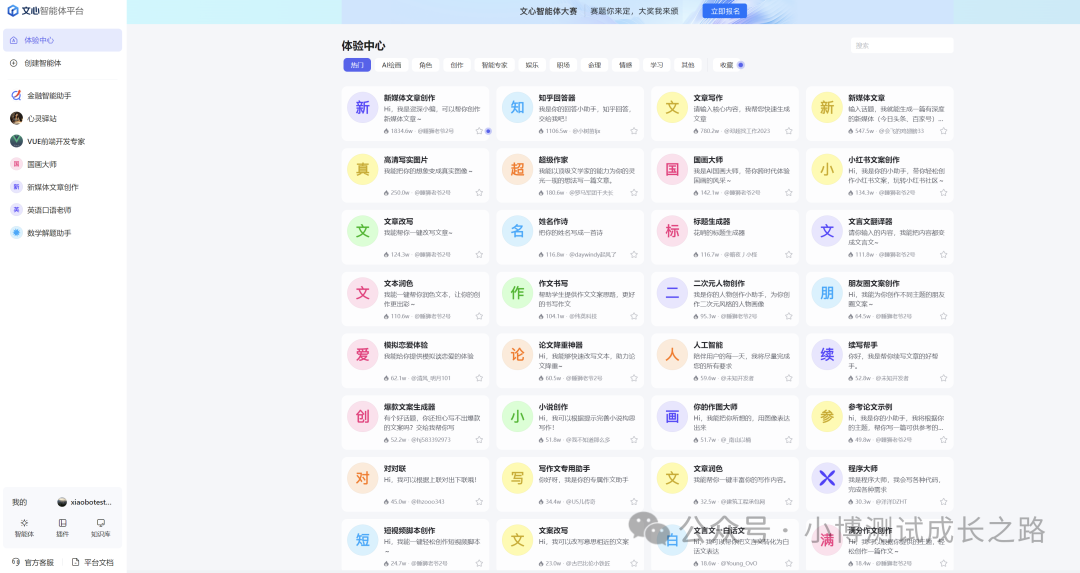Toggle the star on 姓名作诗 card

[x=634, y=255]
